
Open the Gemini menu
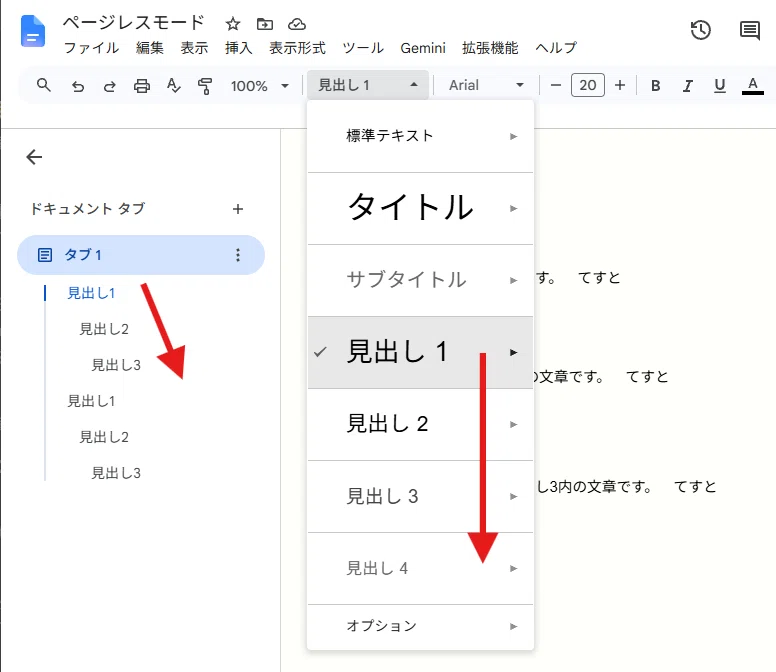point(423,48)
